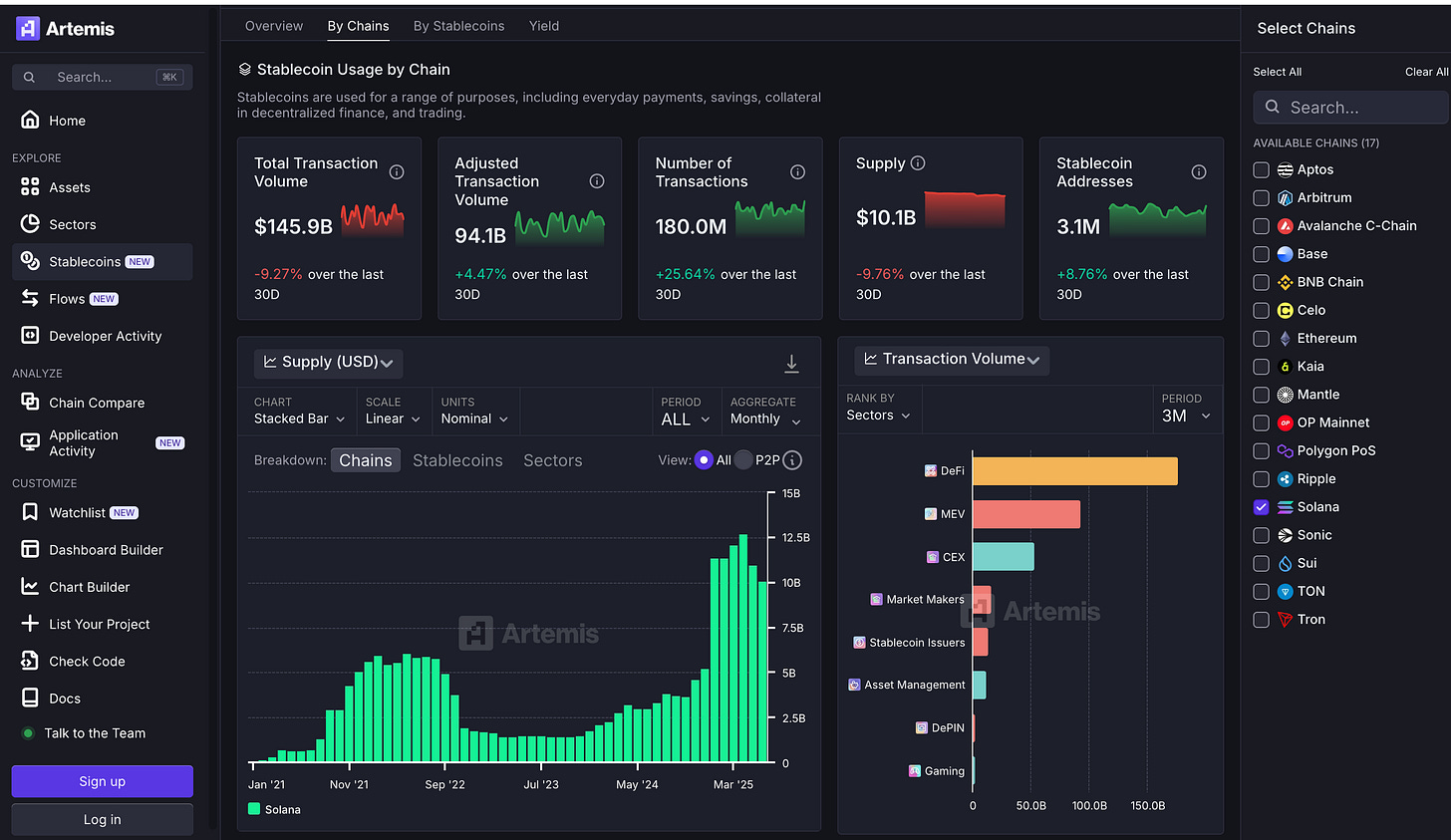Open the Rank By Sectors dropdown
This screenshot has width=1451, height=840.
click(x=878, y=416)
